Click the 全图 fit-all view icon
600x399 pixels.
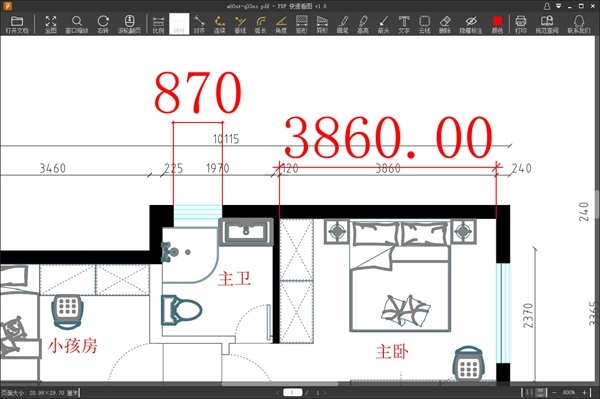(x=51, y=24)
